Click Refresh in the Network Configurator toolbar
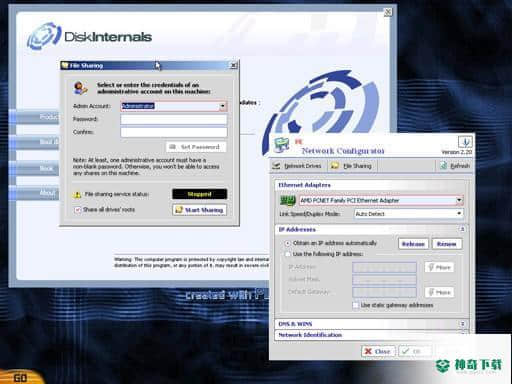This screenshot has height=384, width=512. click(455, 166)
